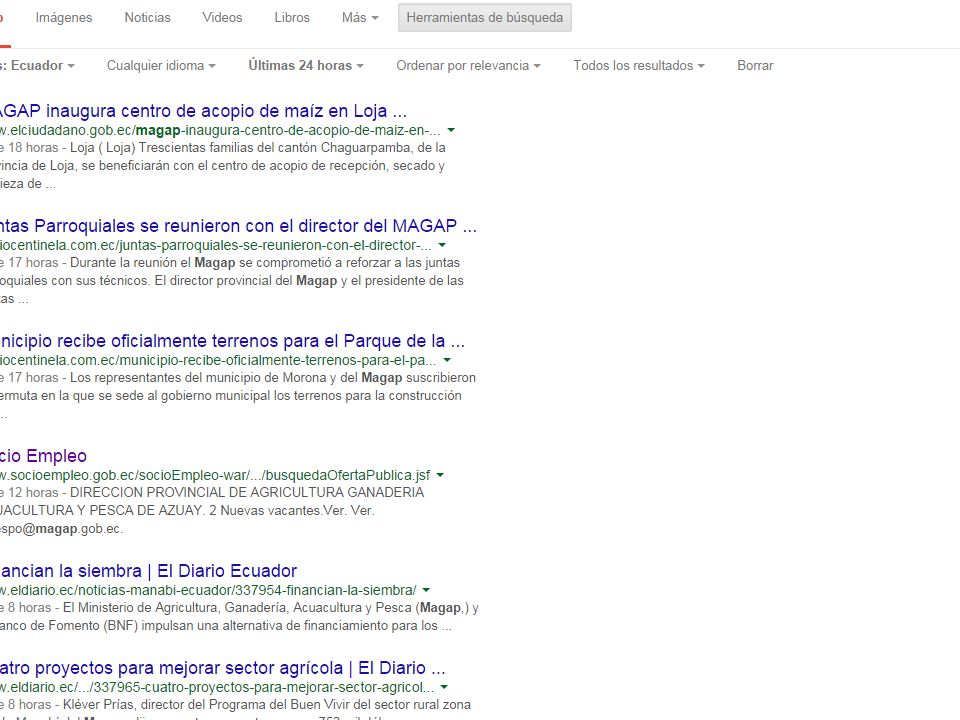
Task: Open the Empleo search result link
Action: [x=43, y=456]
